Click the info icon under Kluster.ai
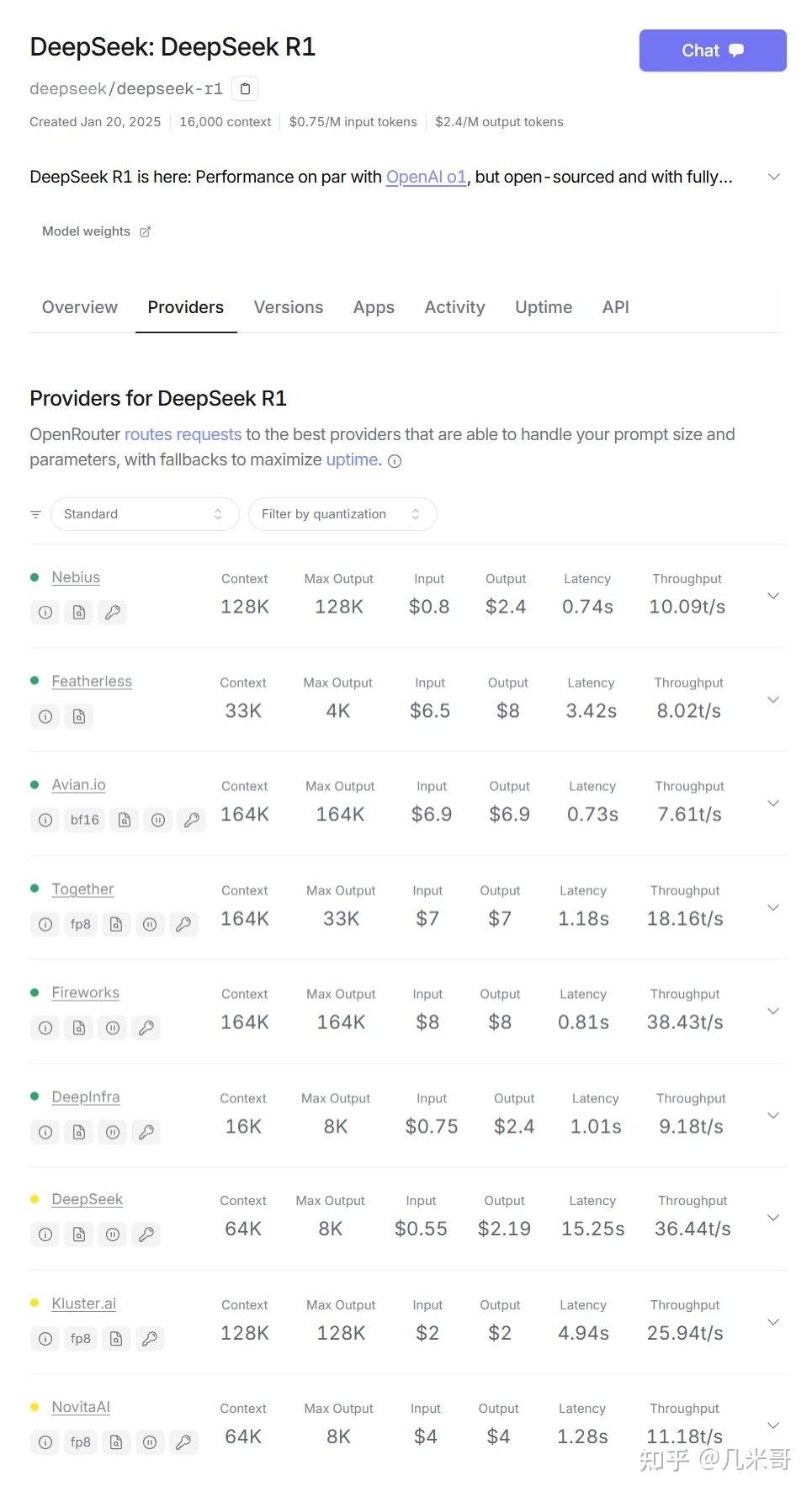The image size is (812, 1492). pos(45,1338)
